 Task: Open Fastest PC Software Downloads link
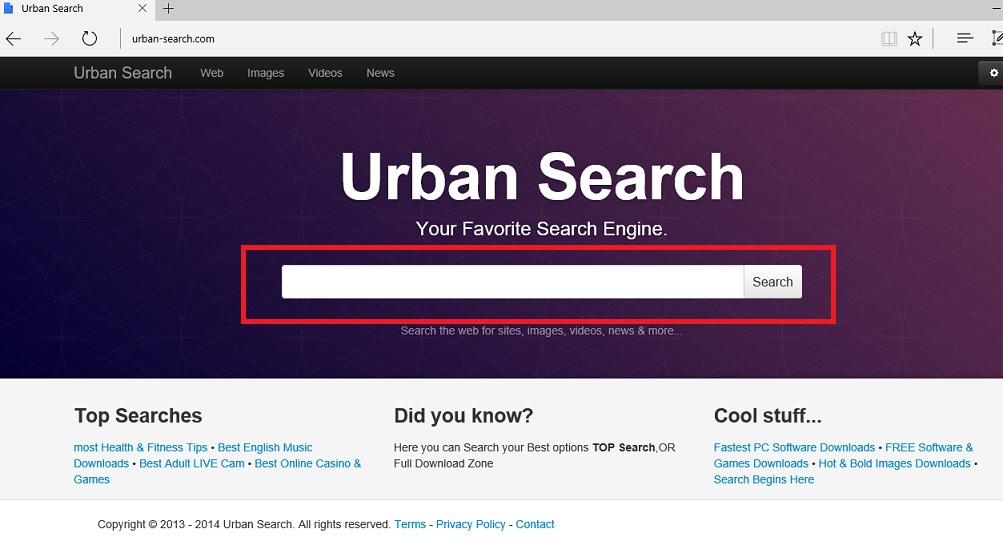tap(794, 447)
